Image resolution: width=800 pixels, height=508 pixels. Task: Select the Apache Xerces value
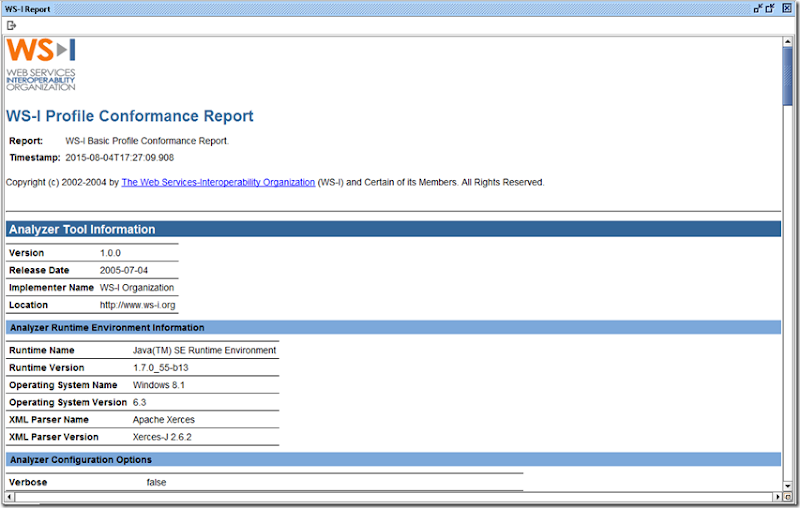(164, 420)
